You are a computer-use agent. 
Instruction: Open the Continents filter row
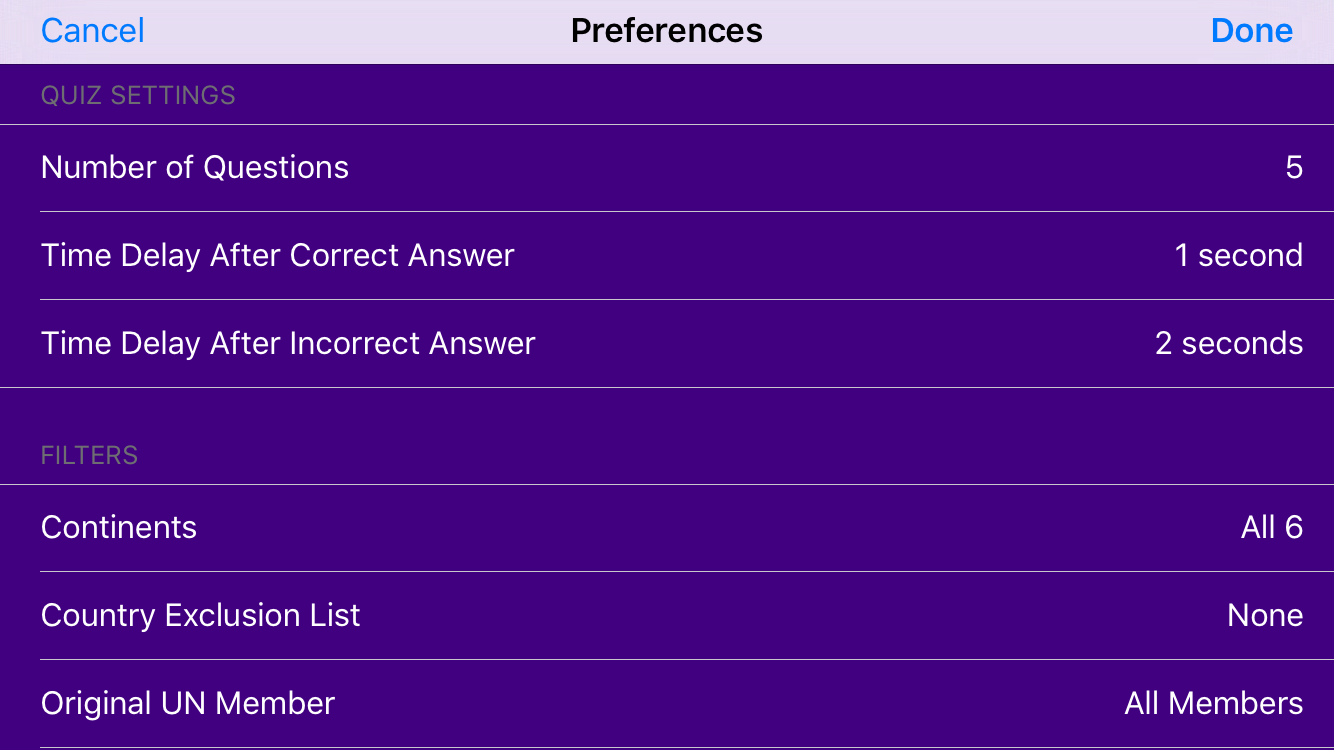[667, 528]
